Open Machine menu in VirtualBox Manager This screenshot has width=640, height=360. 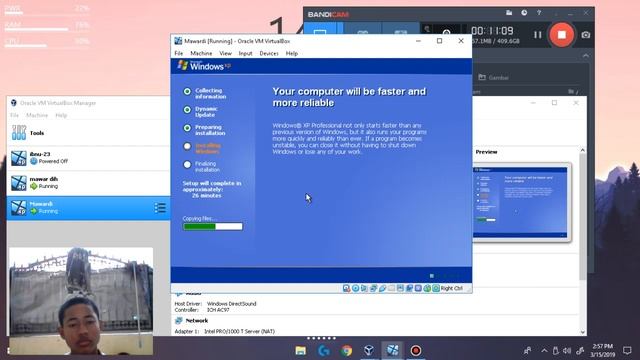[x=37, y=116]
